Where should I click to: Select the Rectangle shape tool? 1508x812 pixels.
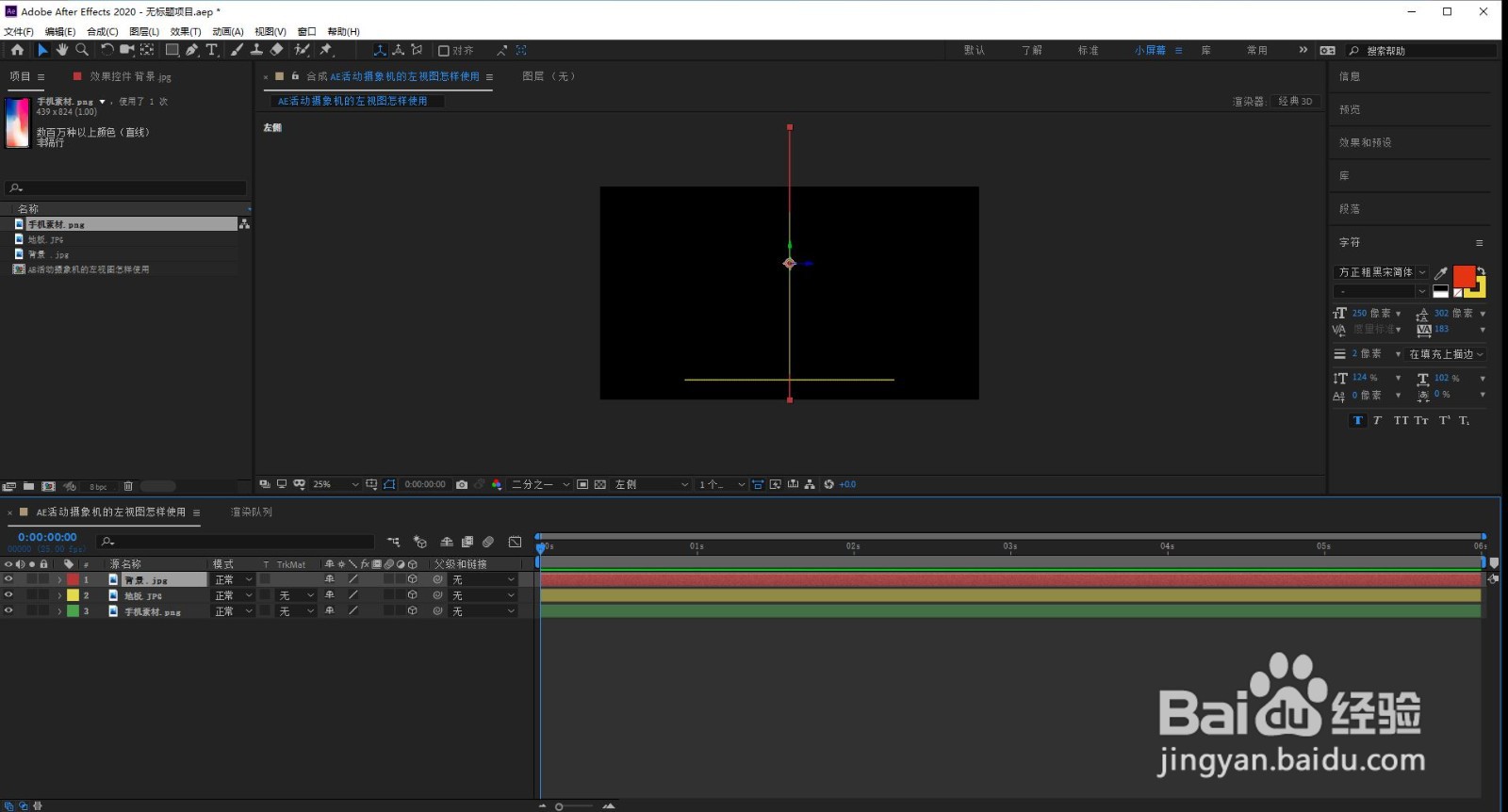pyautogui.click(x=172, y=50)
